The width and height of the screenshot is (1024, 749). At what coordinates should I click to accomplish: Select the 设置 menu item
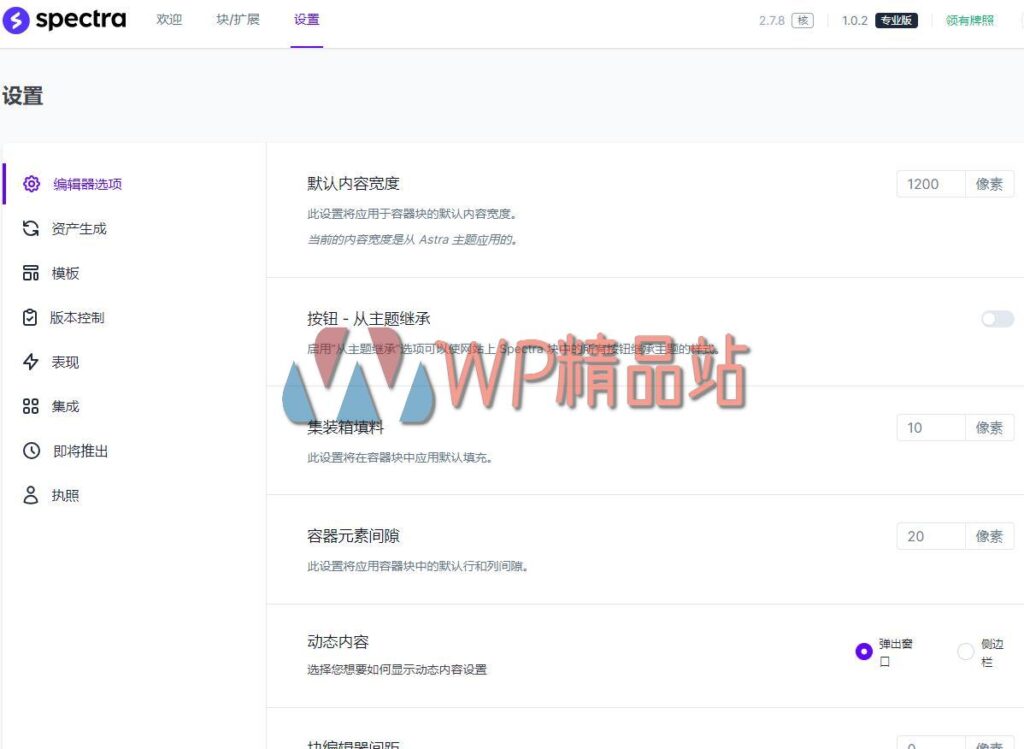306,18
